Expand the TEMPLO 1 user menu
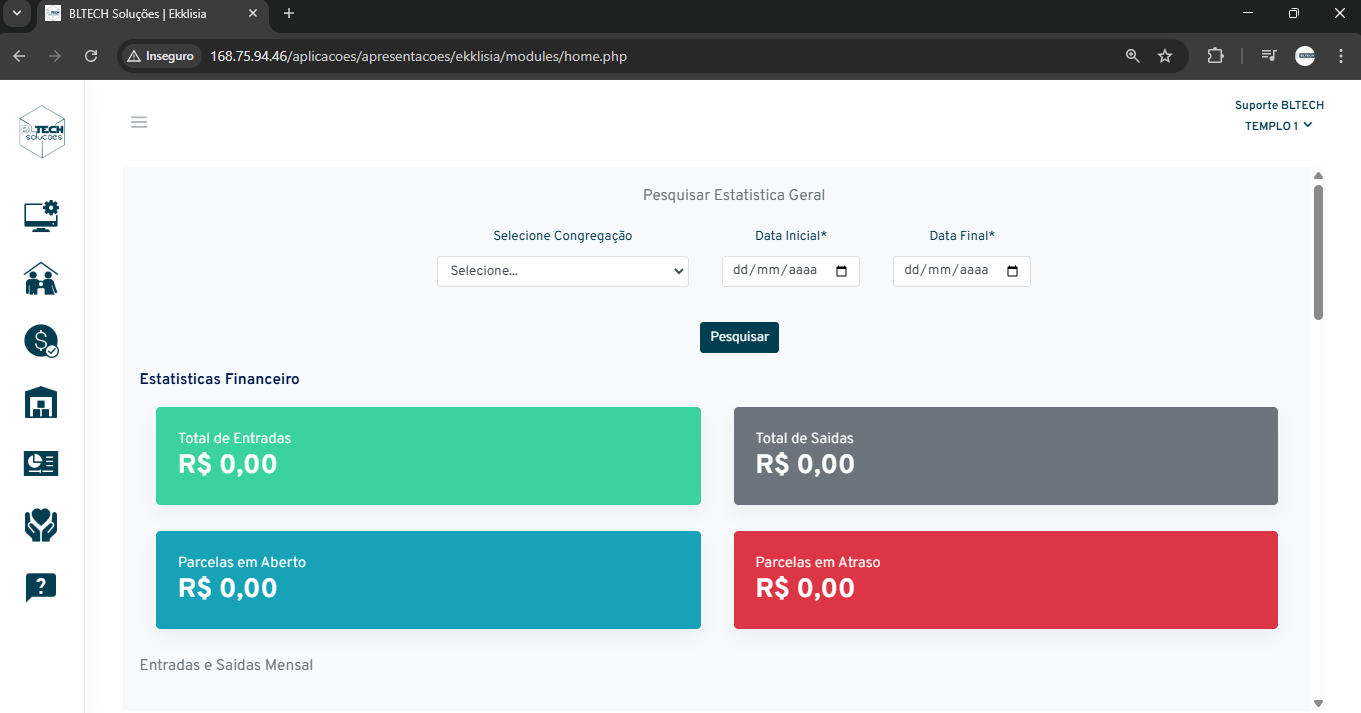 click(1278, 126)
